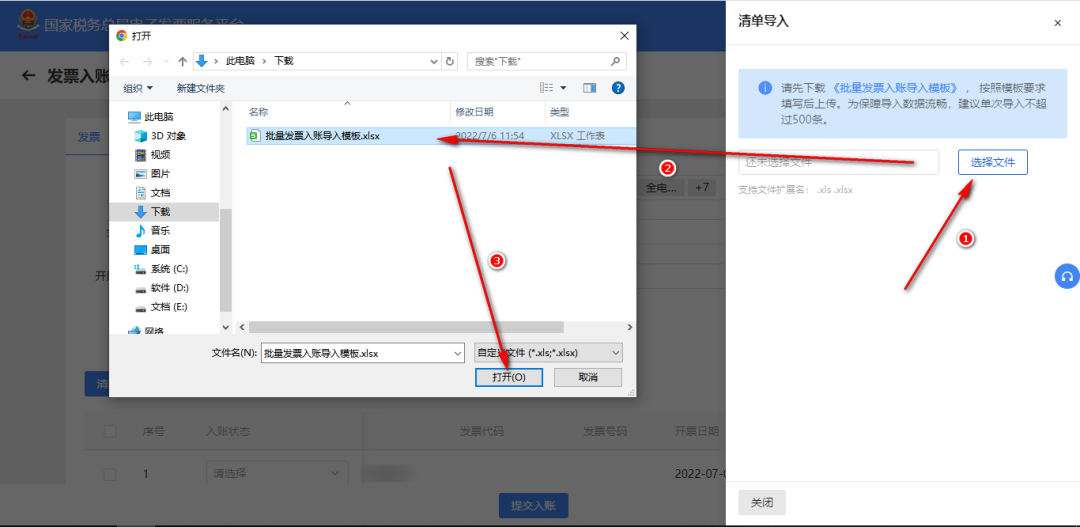Click 新建文件夹 in dialog toolbar

[x=200, y=88]
